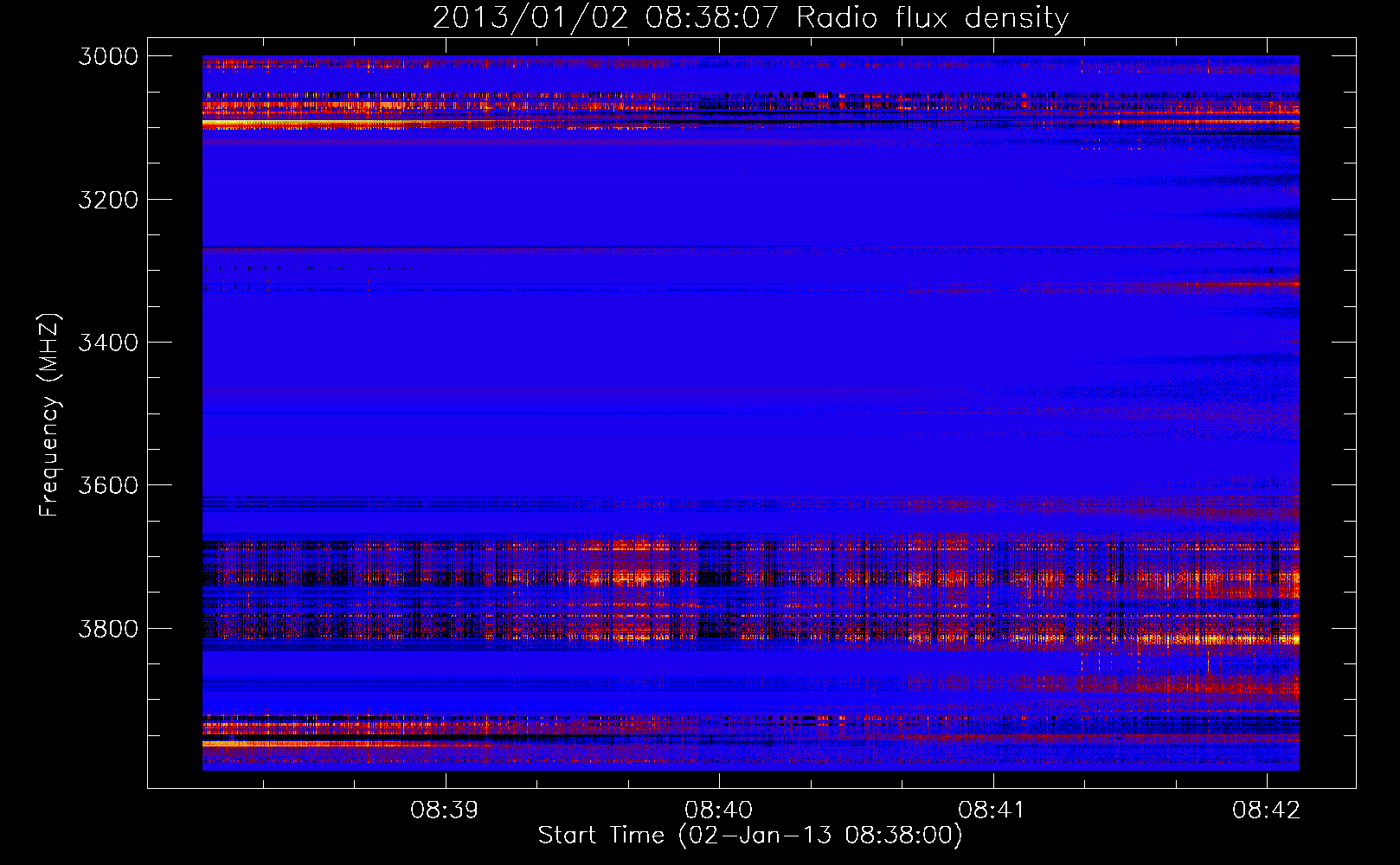Click the "Frequency (MHZ)" axis label
Screen dimensions: 1400x865
[x=49, y=414]
